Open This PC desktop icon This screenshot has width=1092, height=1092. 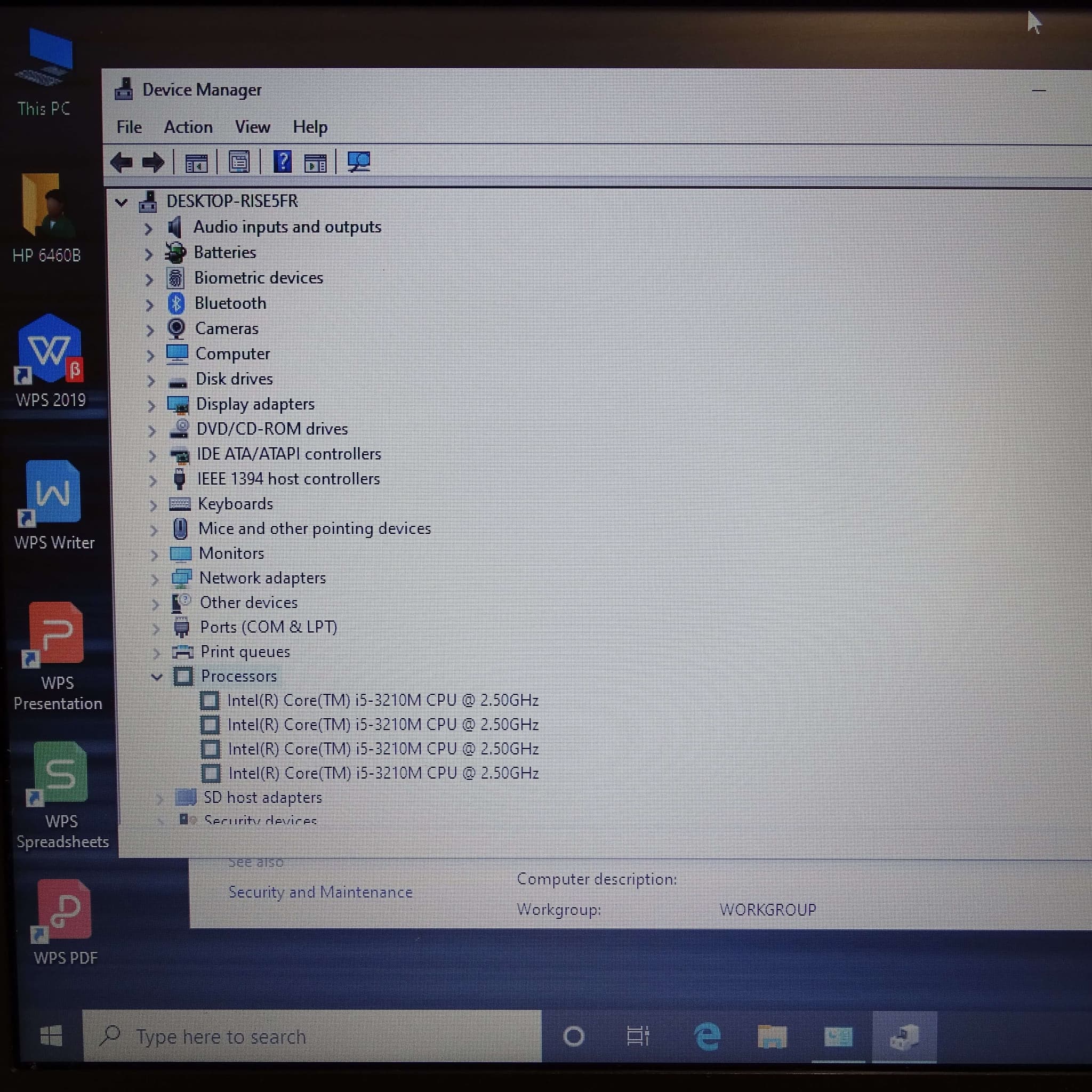point(44,73)
